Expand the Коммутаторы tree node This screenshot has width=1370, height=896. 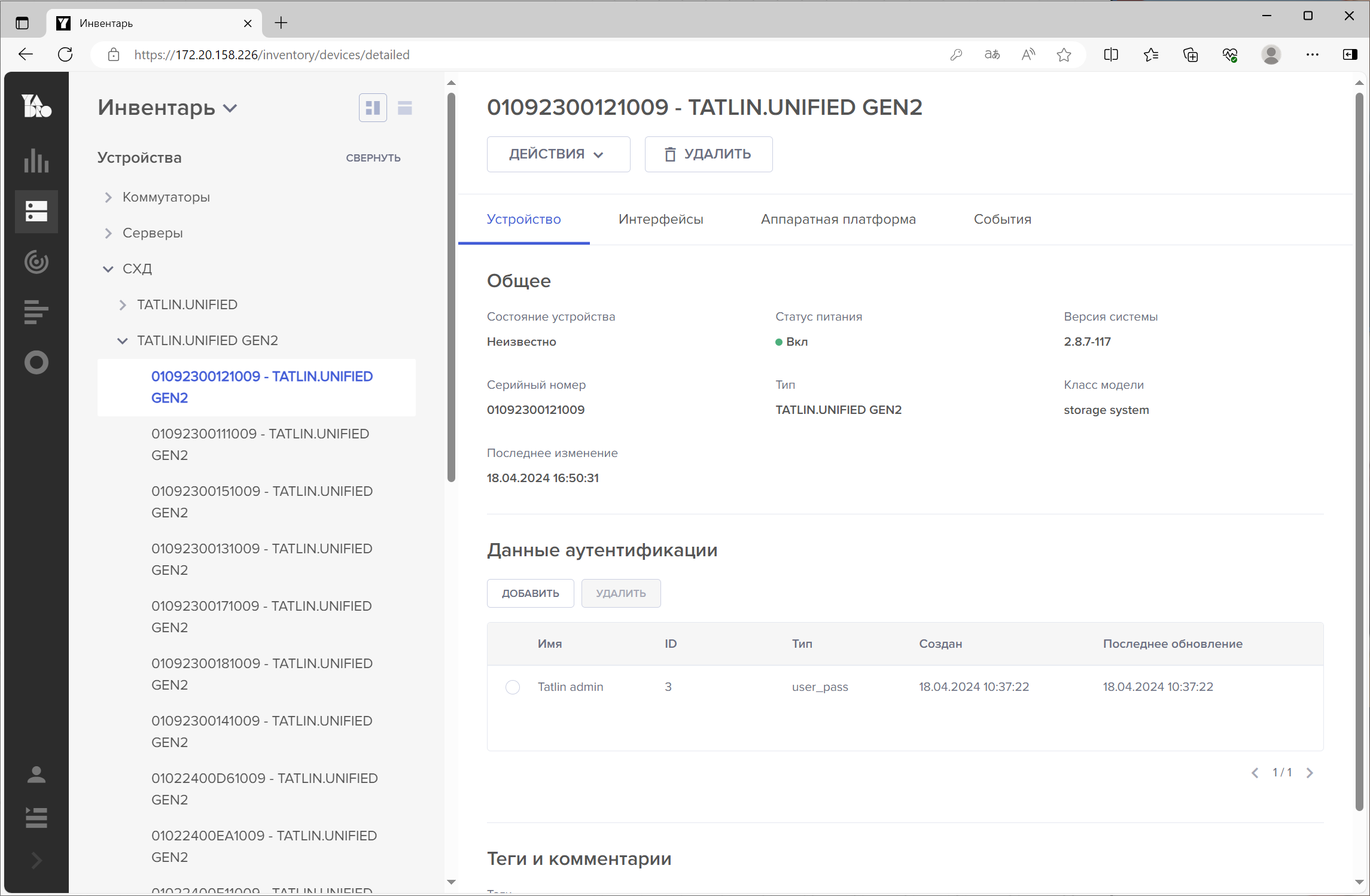click(x=108, y=197)
